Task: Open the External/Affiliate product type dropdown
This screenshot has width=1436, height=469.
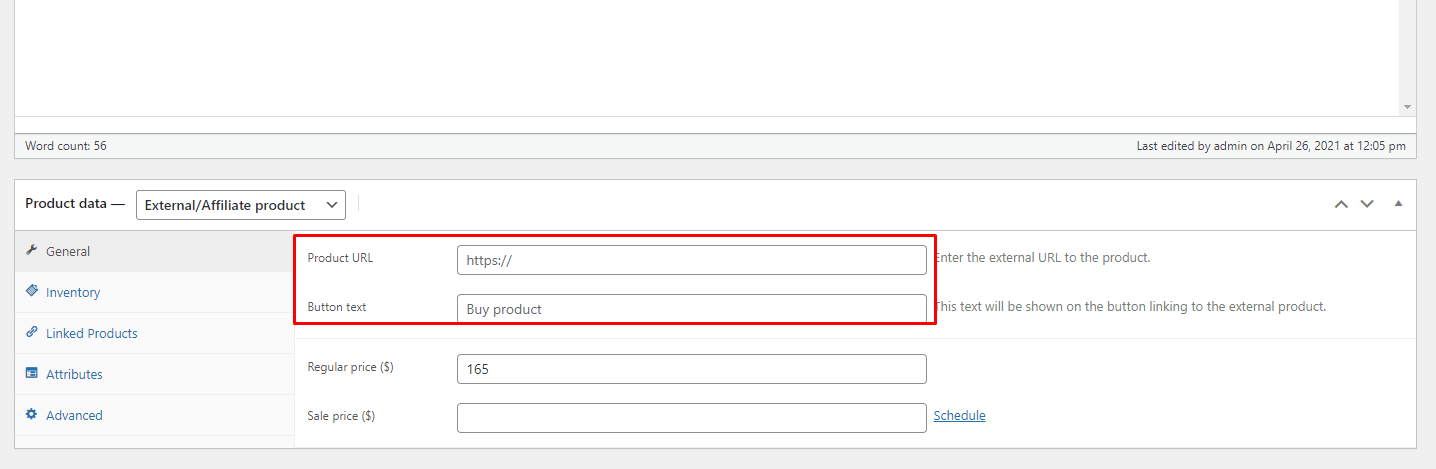Action: coord(241,205)
